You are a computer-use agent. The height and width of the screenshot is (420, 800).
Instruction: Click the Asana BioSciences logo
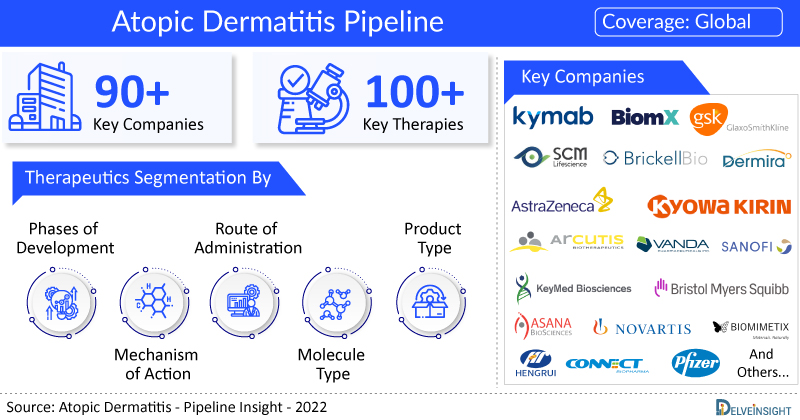tap(543, 327)
